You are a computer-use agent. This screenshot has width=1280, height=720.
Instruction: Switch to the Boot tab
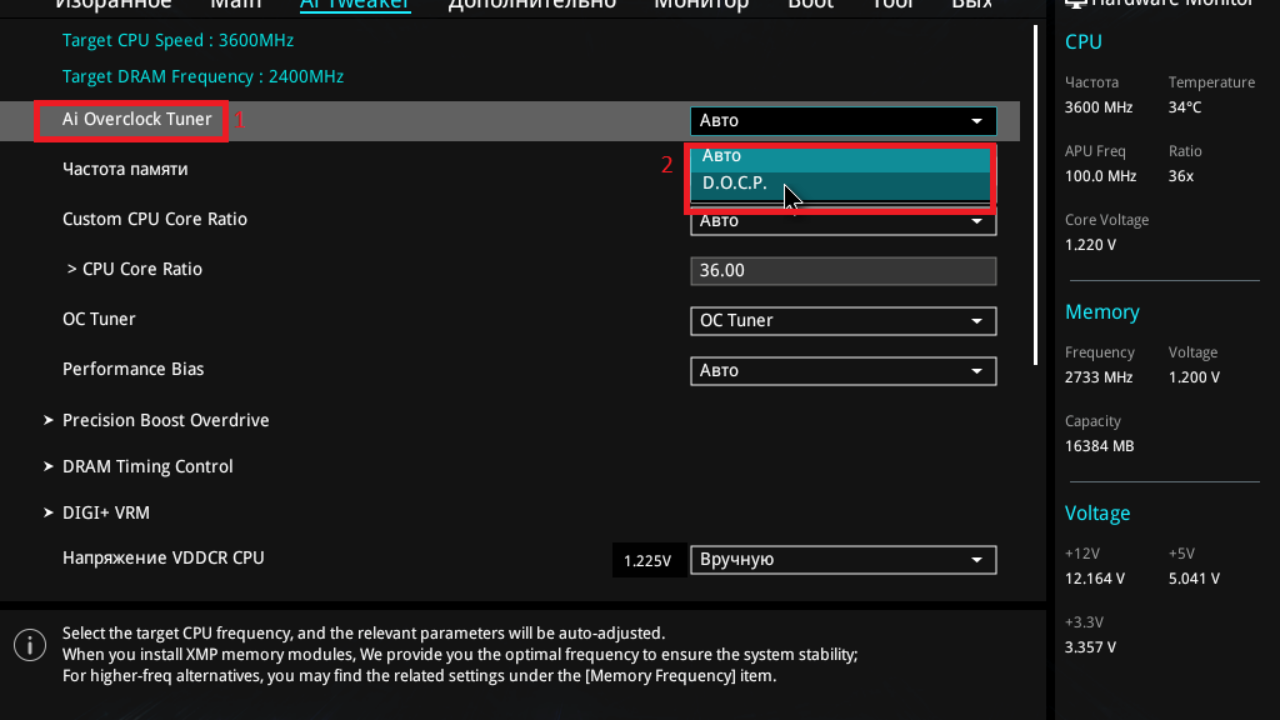click(x=810, y=4)
